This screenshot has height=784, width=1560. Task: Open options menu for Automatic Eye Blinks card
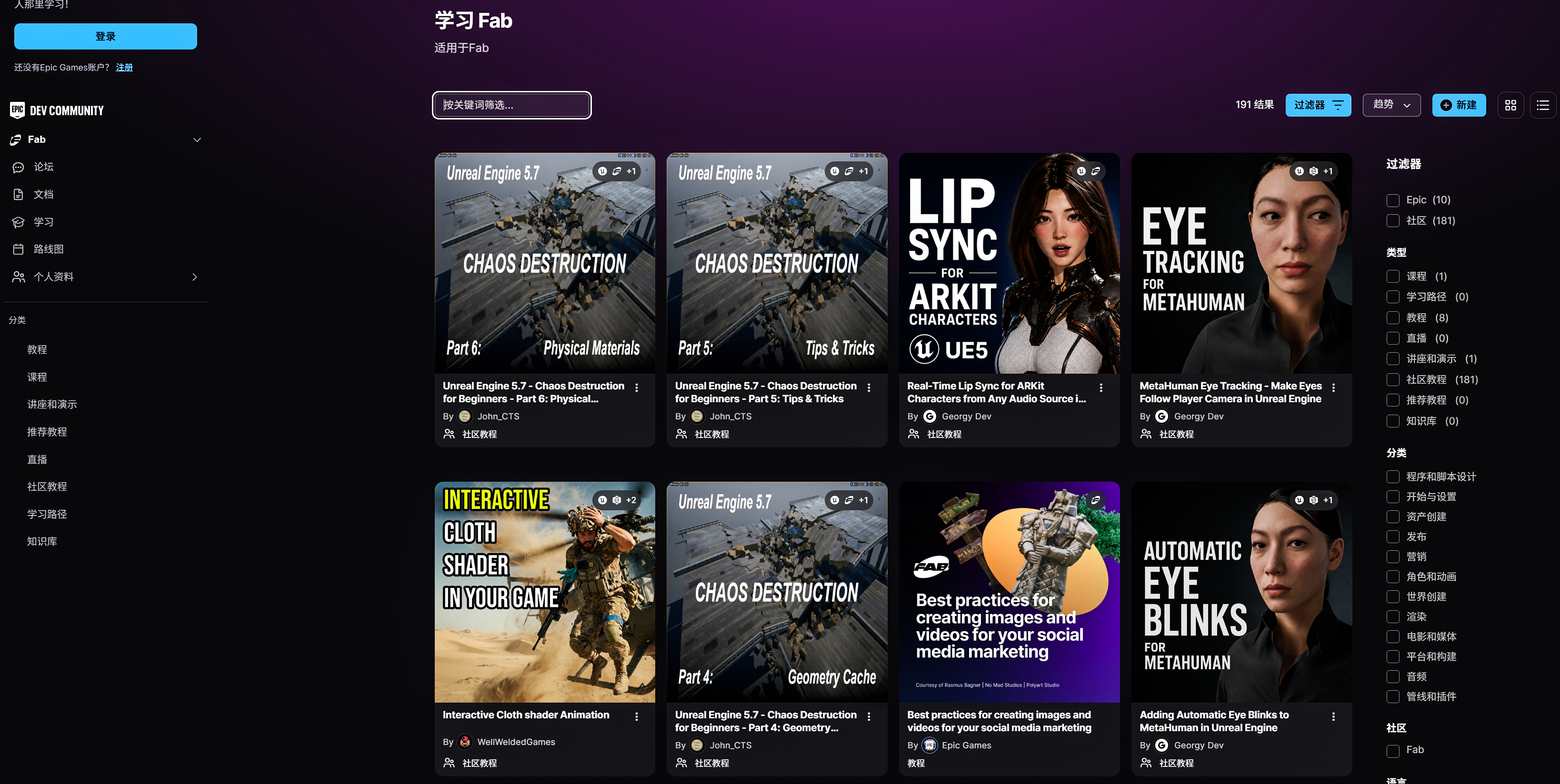1333,716
